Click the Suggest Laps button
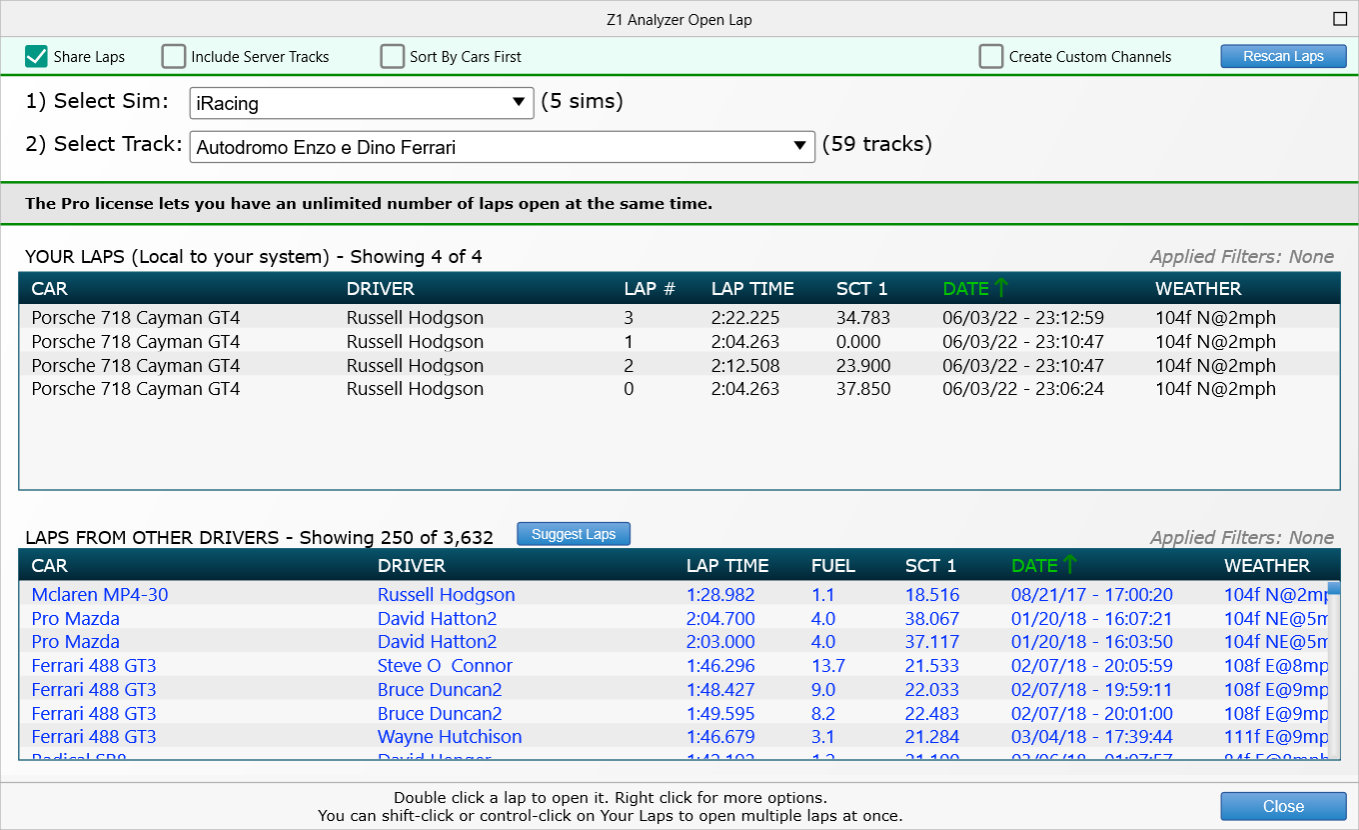The width and height of the screenshot is (1359, 830). pyautogui.click(x=573, y=534)
